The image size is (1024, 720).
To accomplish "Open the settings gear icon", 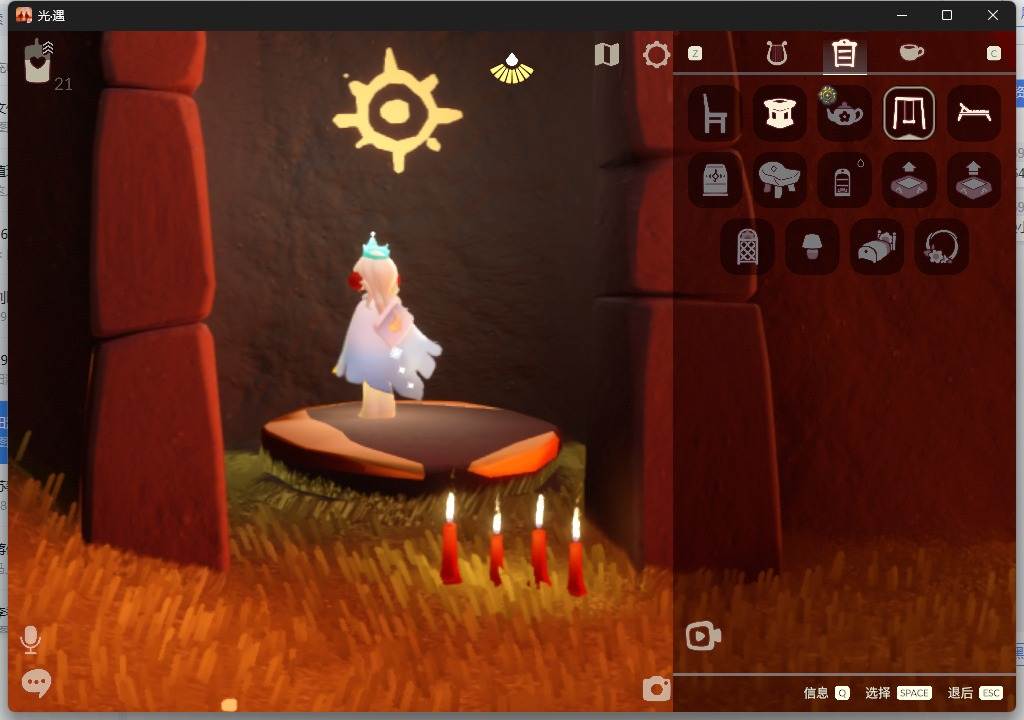I will tap(656, 55).
